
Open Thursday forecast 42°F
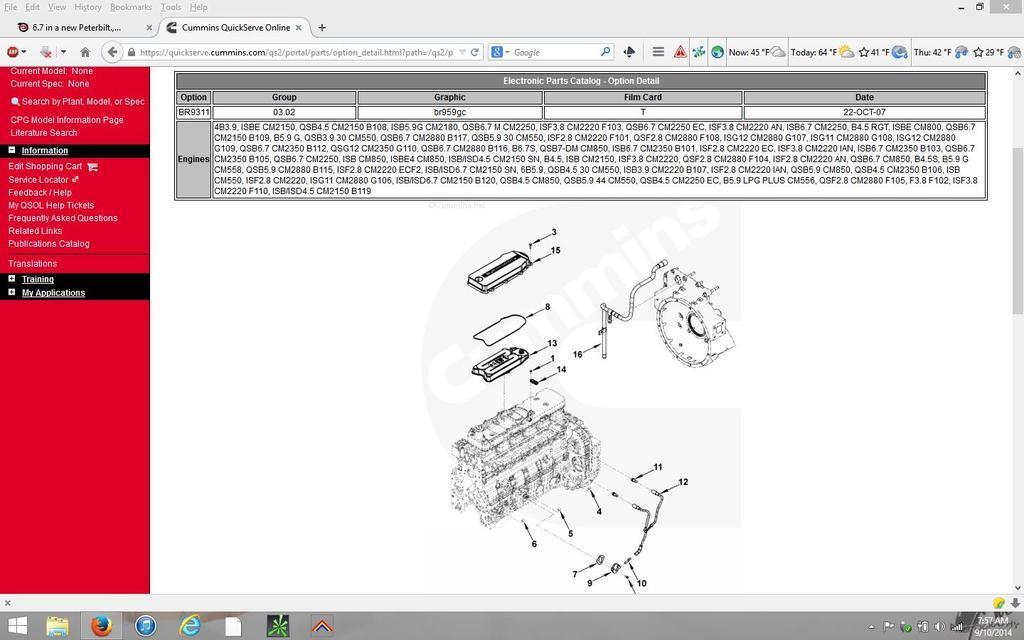pos(940,52)
